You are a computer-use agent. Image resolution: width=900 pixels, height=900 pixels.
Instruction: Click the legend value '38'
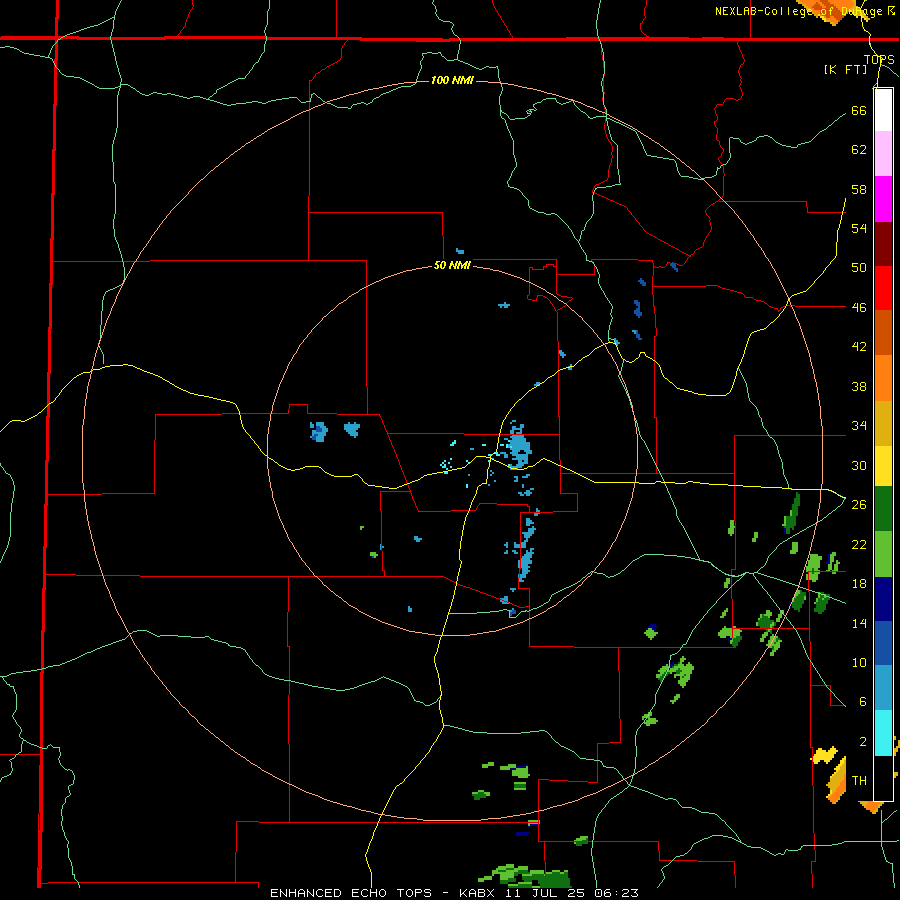[859, 386]
